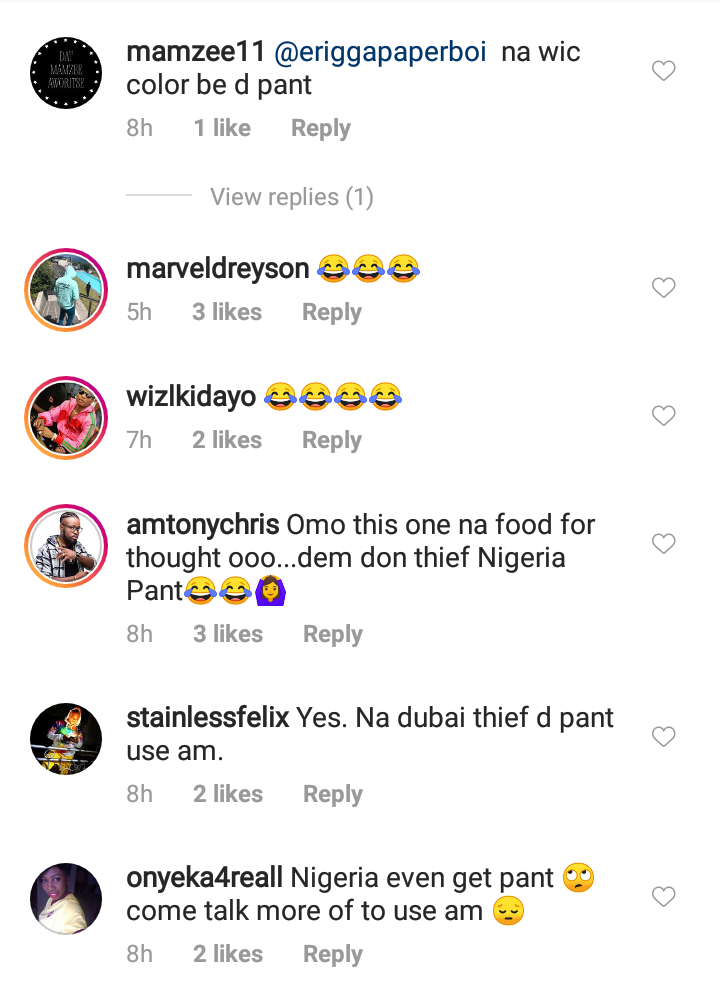Open the stainlessfelix username link
Viewport: 720px width, 989px height.
[208, 718]
